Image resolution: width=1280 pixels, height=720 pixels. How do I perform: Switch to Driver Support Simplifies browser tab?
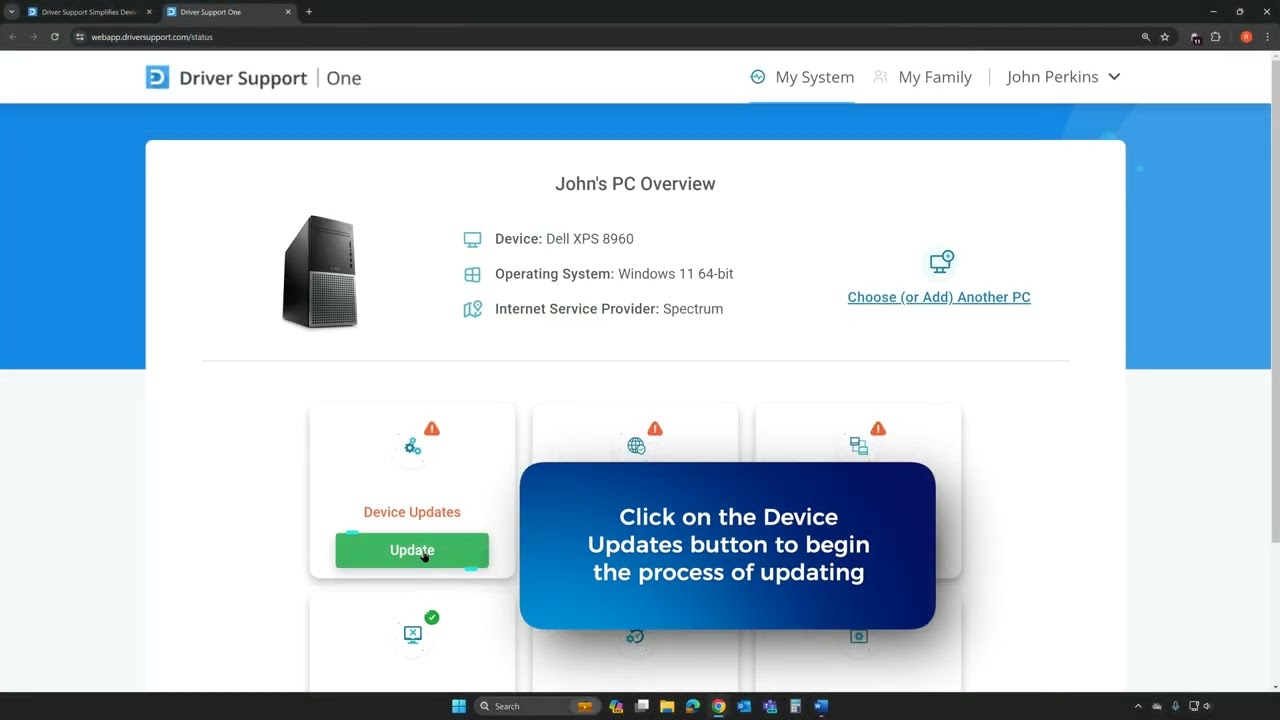click(x=88, y=12)
